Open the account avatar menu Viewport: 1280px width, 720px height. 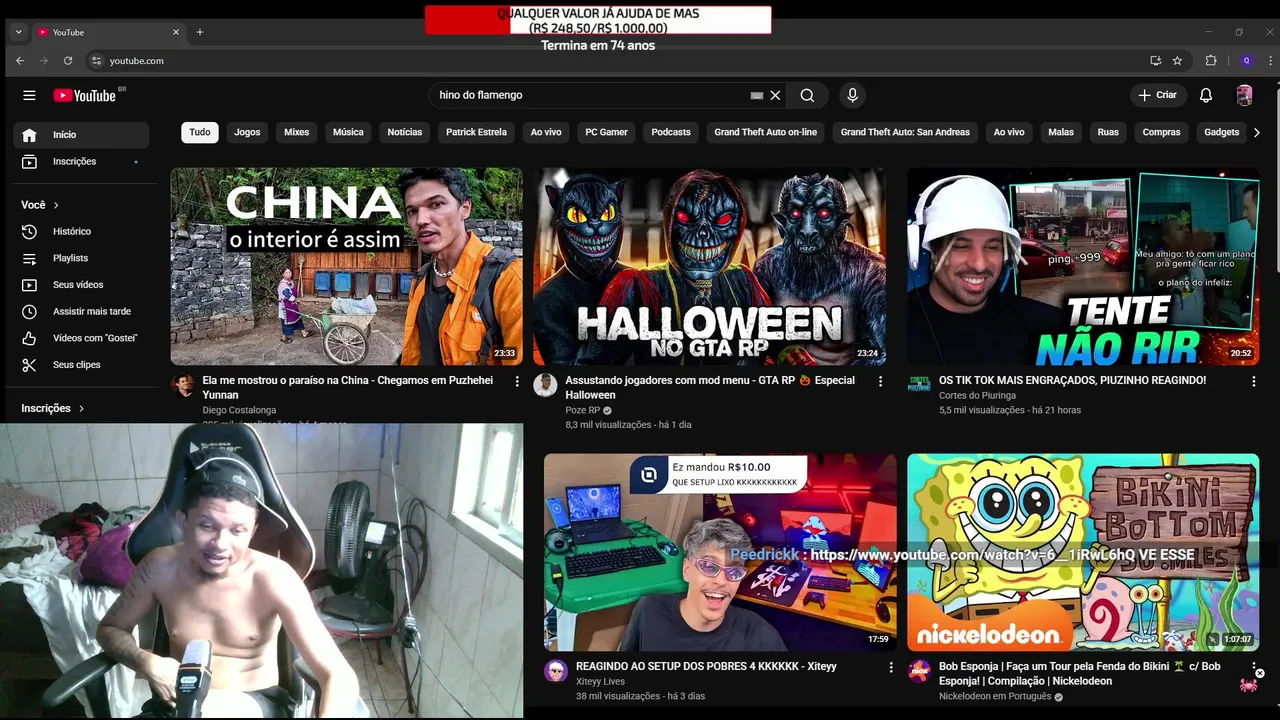1244,95
